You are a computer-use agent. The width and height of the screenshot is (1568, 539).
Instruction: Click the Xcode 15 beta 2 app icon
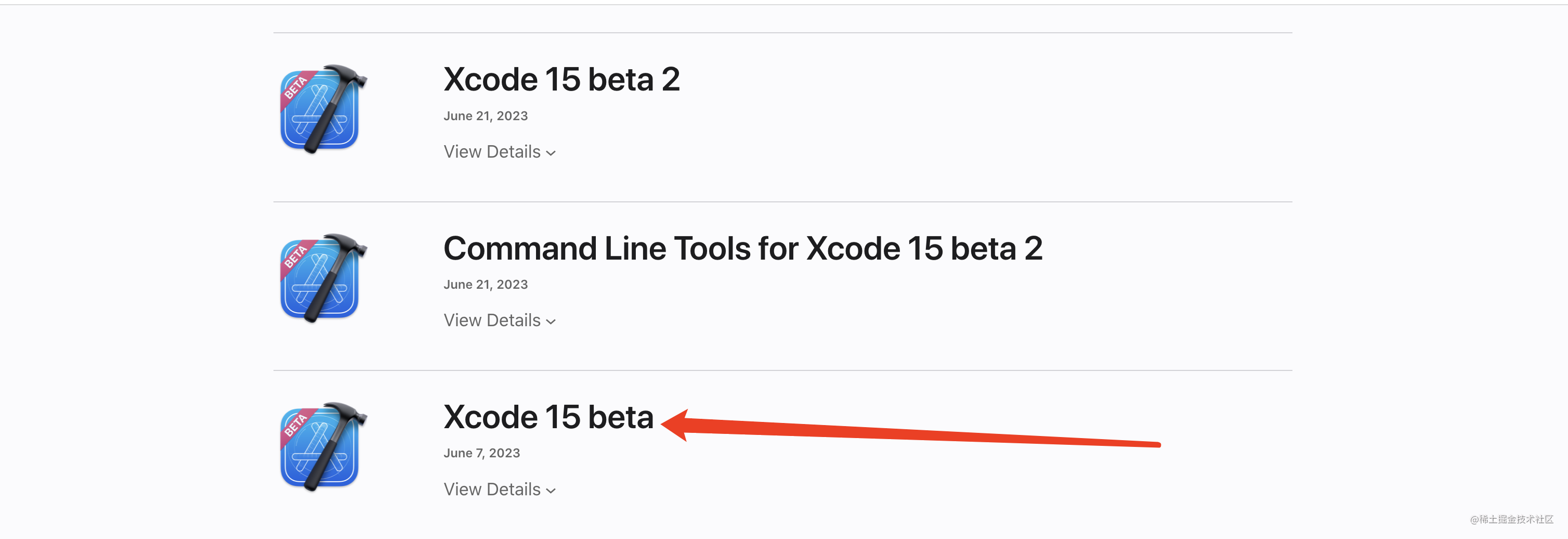pos(323,110)
